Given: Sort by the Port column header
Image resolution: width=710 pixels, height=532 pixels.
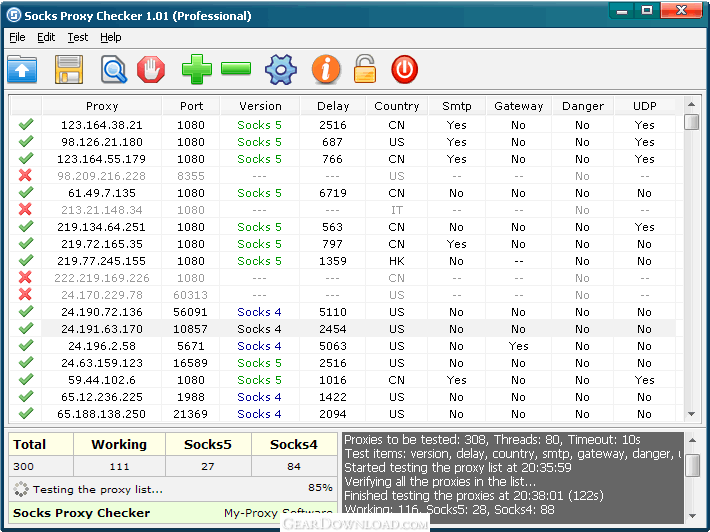Looking at the screenshot, I should [x=191, y=106].
